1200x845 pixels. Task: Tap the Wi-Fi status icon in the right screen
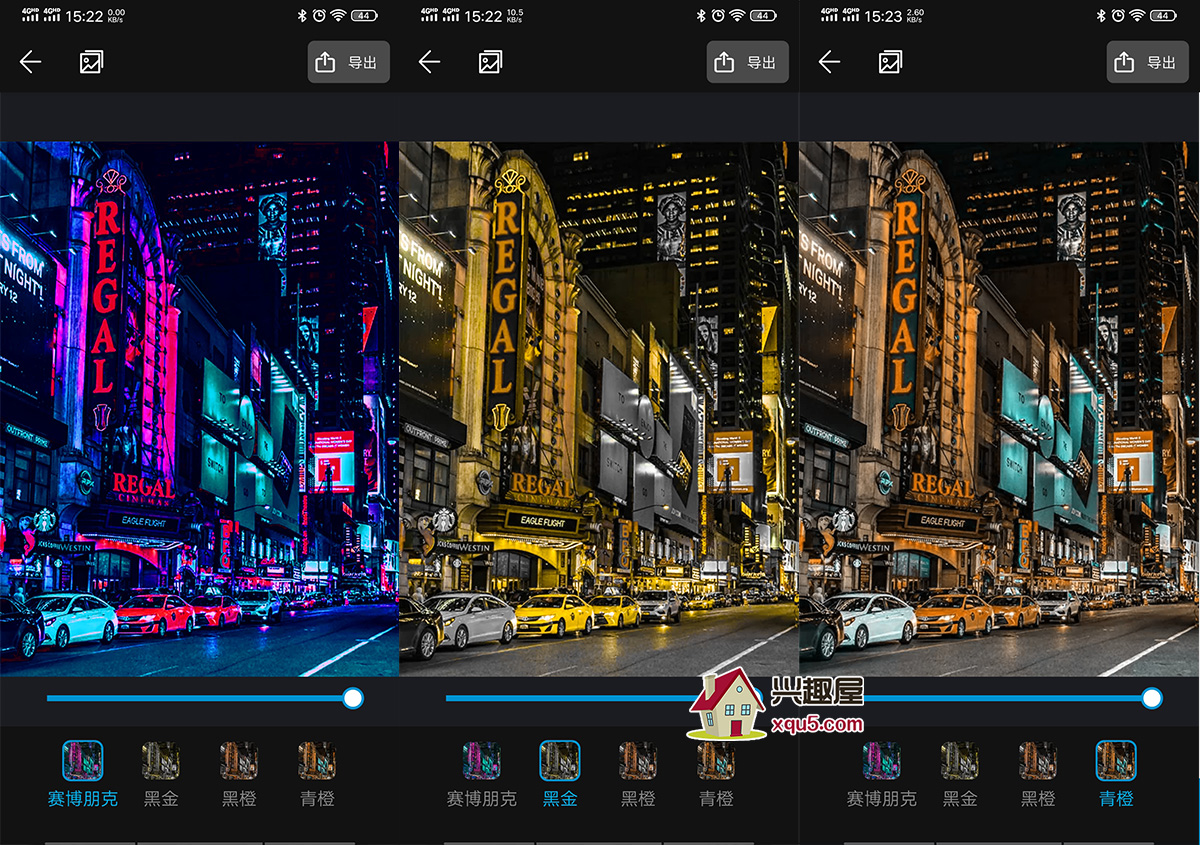pyautogui.click(x=1138, y=15)
